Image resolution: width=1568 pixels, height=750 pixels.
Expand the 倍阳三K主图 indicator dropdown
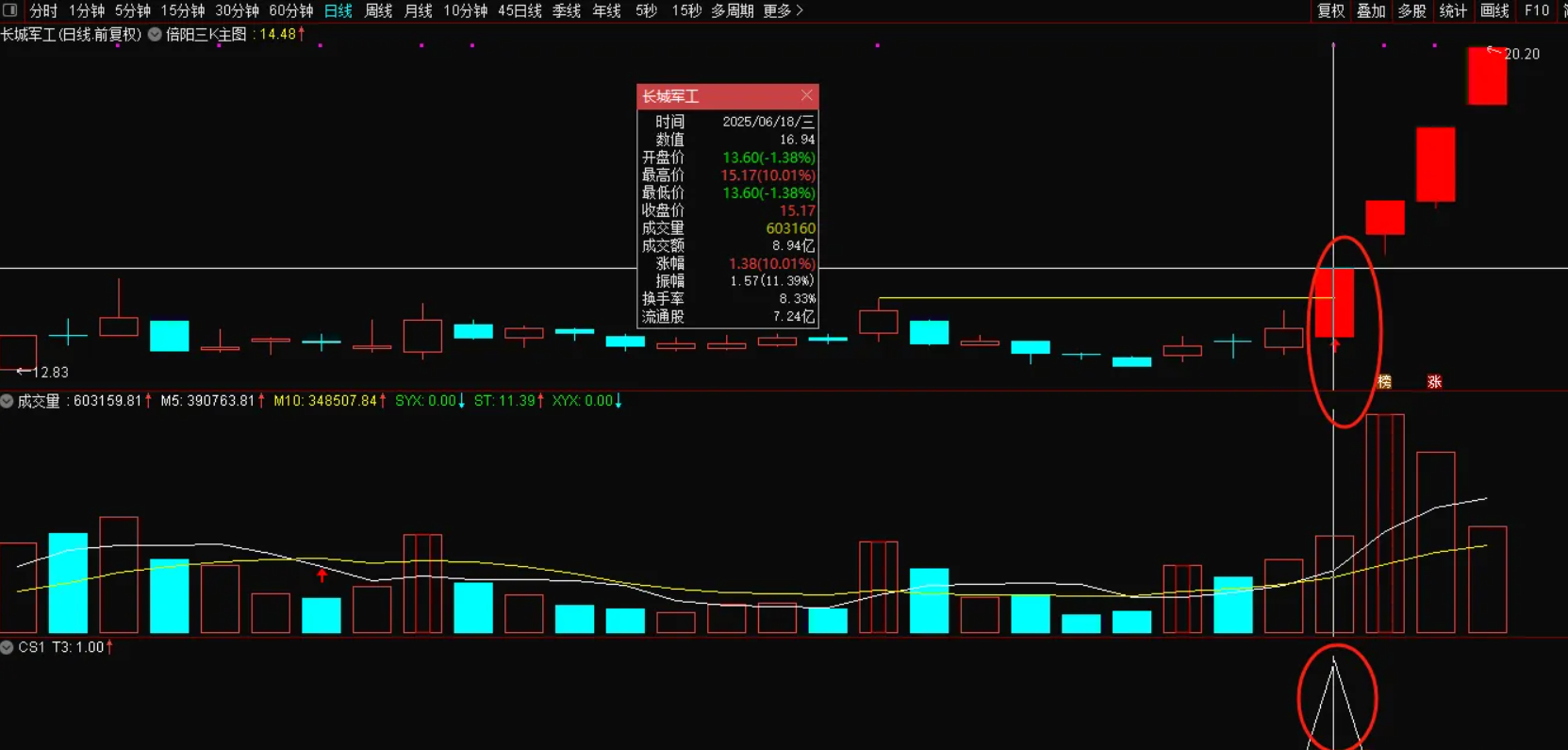pyautogui.click(x=155, y=34)
